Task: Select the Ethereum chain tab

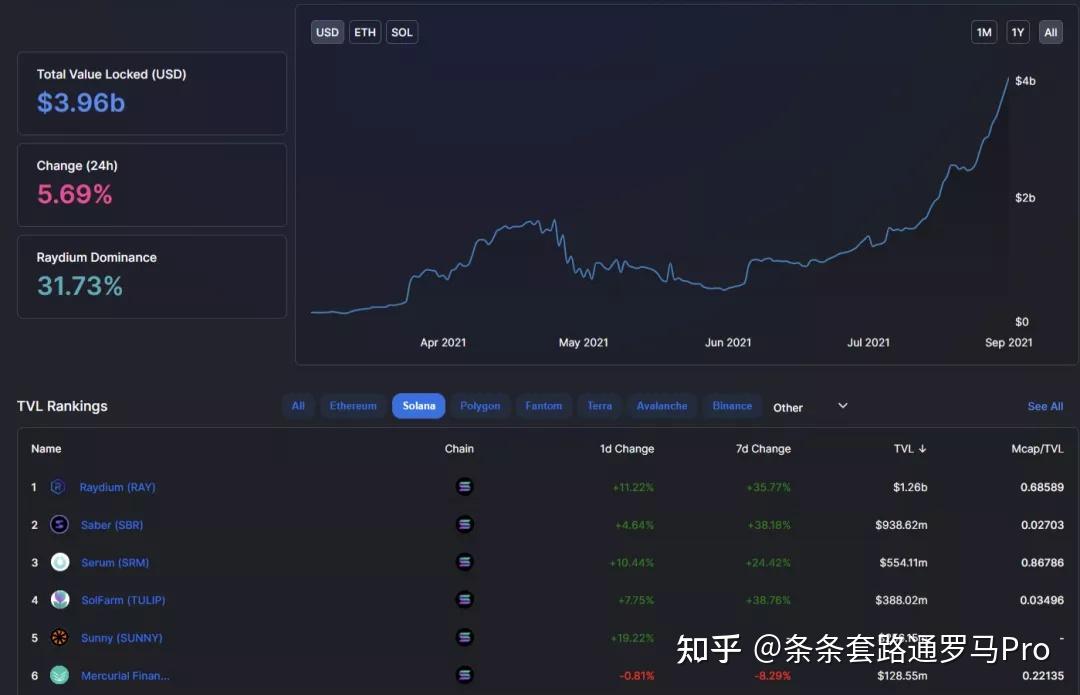Action: pos(353,406)
